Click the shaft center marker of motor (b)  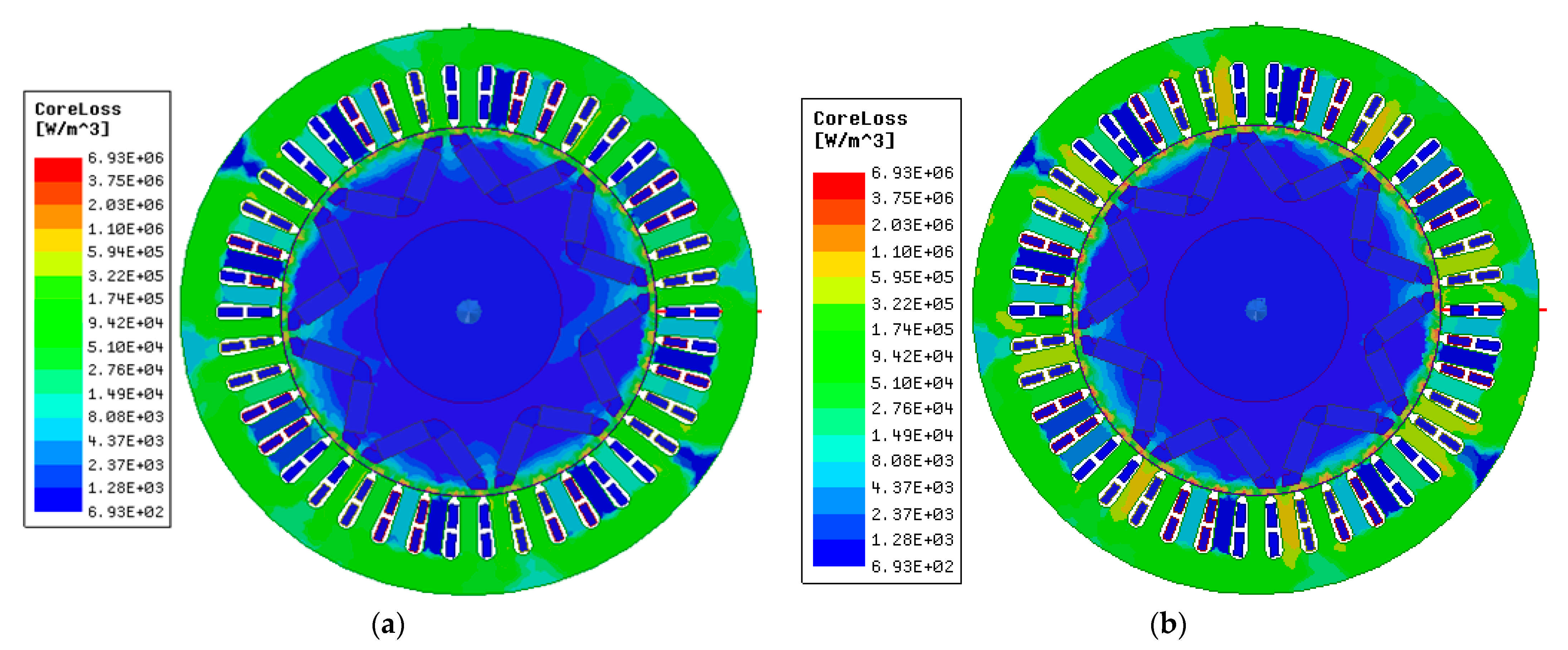1256,309
